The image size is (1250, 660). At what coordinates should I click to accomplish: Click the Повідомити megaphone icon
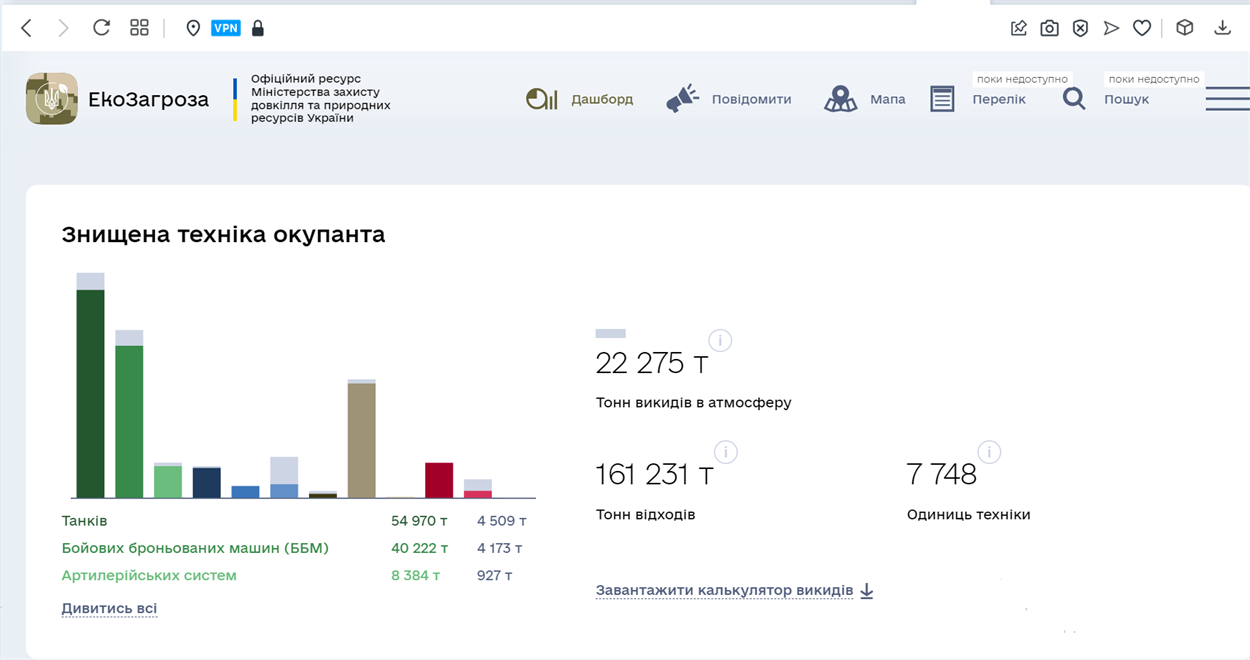click(x=683, y=99)
